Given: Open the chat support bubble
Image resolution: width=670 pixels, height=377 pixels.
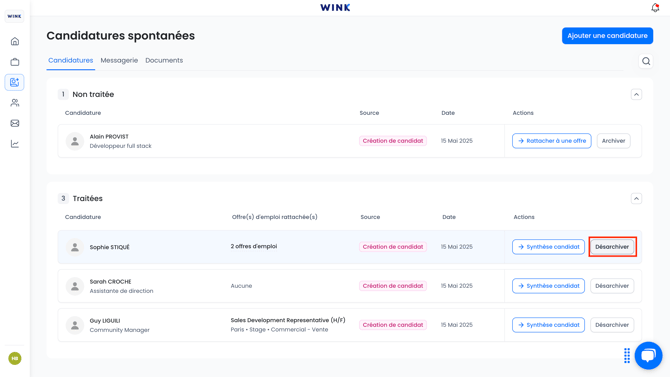Looking at the screenshot, I should click(648, 355).
